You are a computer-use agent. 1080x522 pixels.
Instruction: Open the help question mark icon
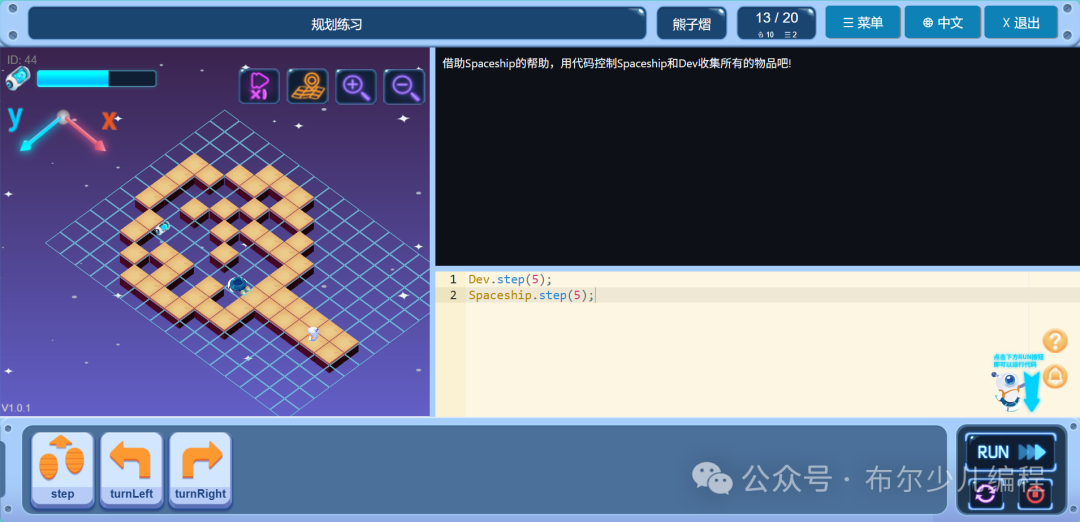(1055, 341)
